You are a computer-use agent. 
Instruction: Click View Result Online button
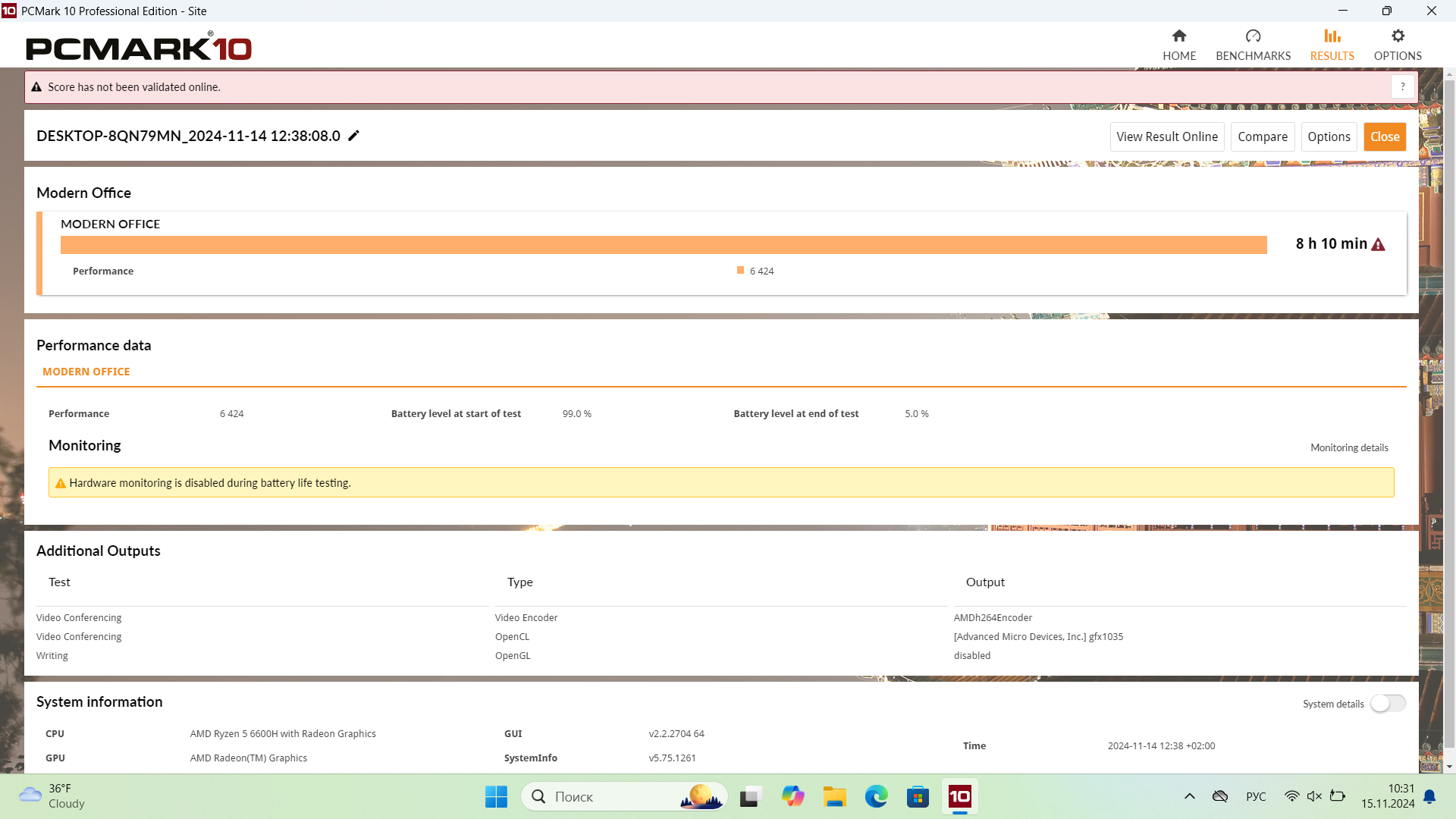click(x=1166, y=136)
